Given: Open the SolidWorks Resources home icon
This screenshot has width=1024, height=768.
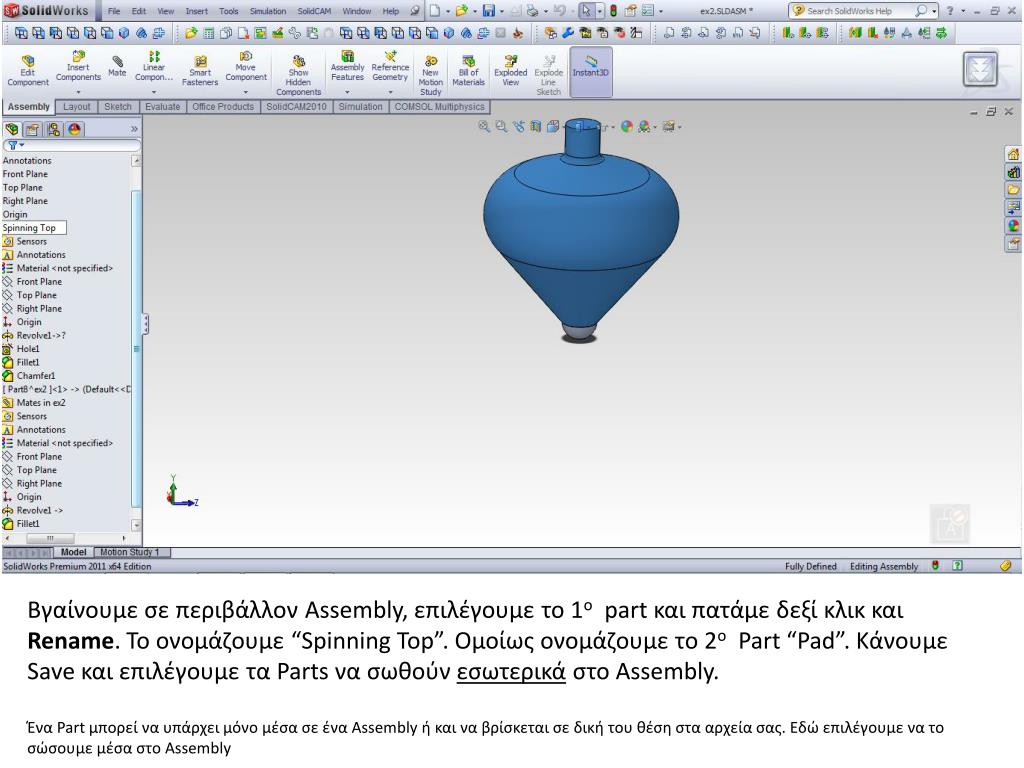Looking at the screenshot, I should click(1013, 154).
